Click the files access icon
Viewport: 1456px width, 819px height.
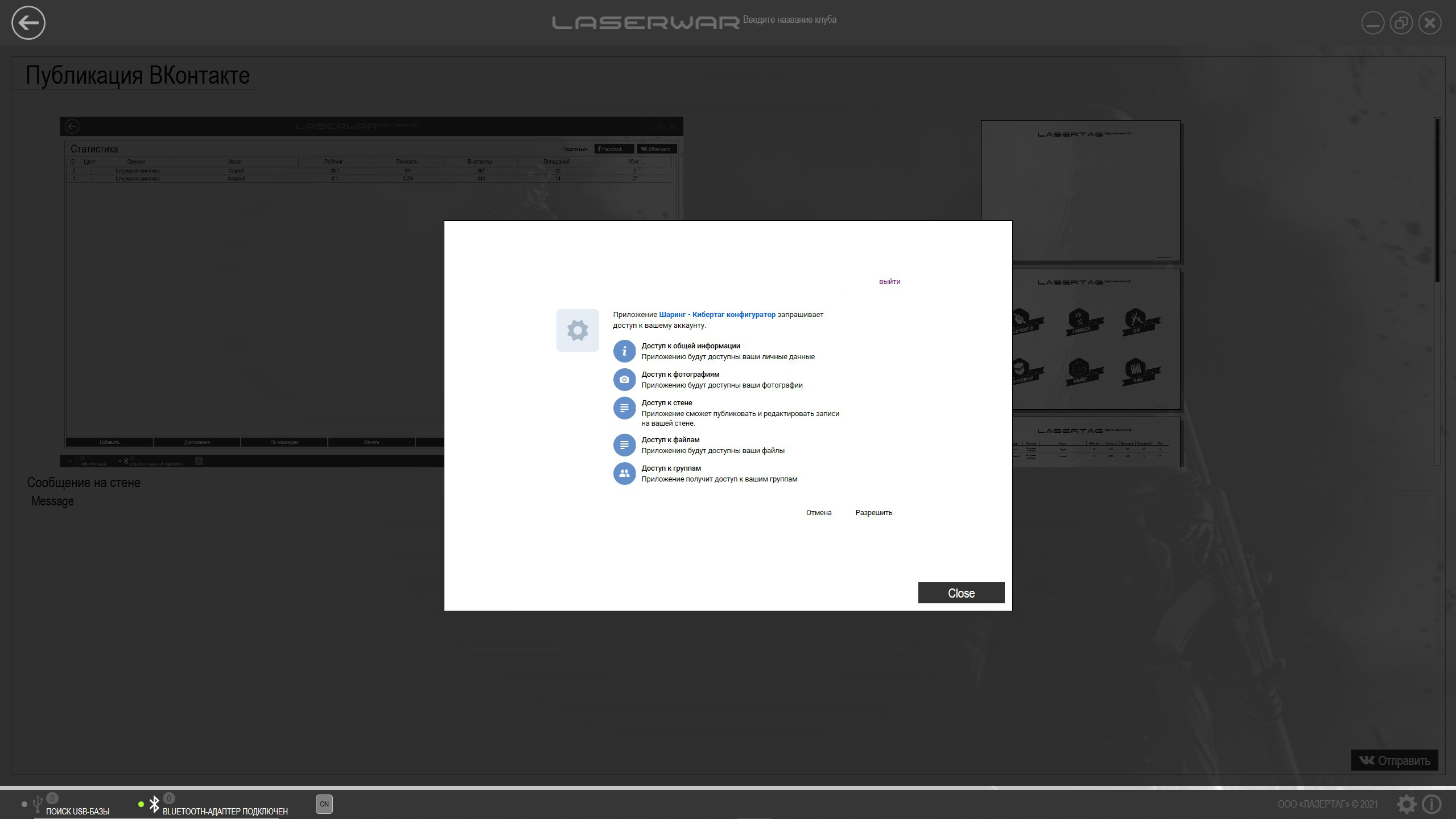point(624,445)
